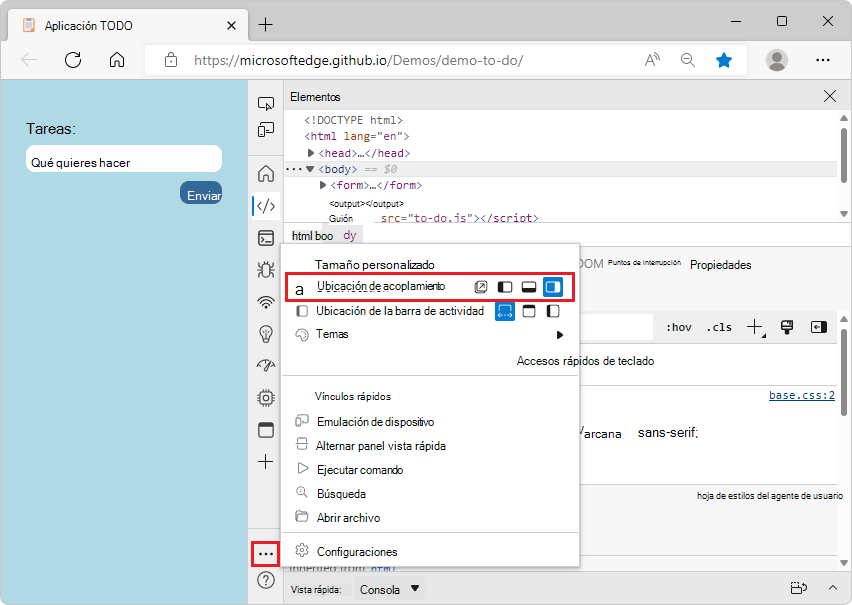Screen dimensions: 852x605
Task: Click the Customize DevTools three-dots button
Action: click(x=266, y=554)
